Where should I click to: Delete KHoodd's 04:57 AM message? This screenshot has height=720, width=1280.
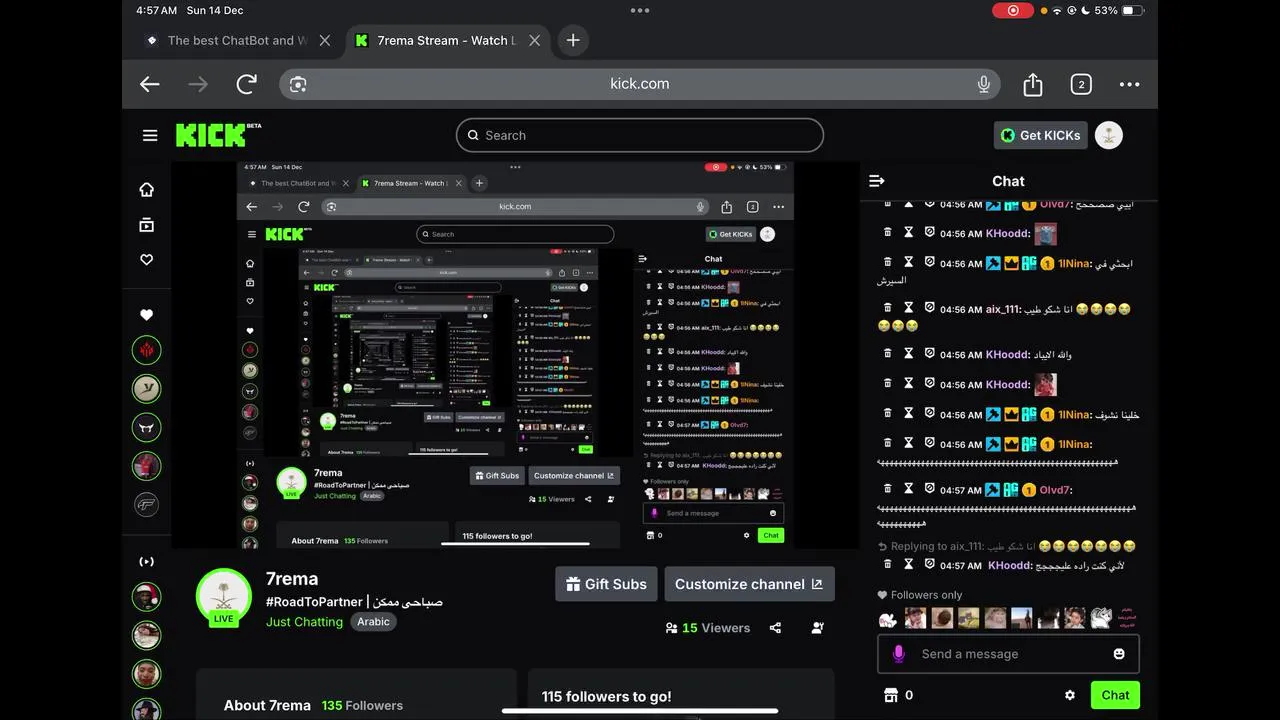887,565
